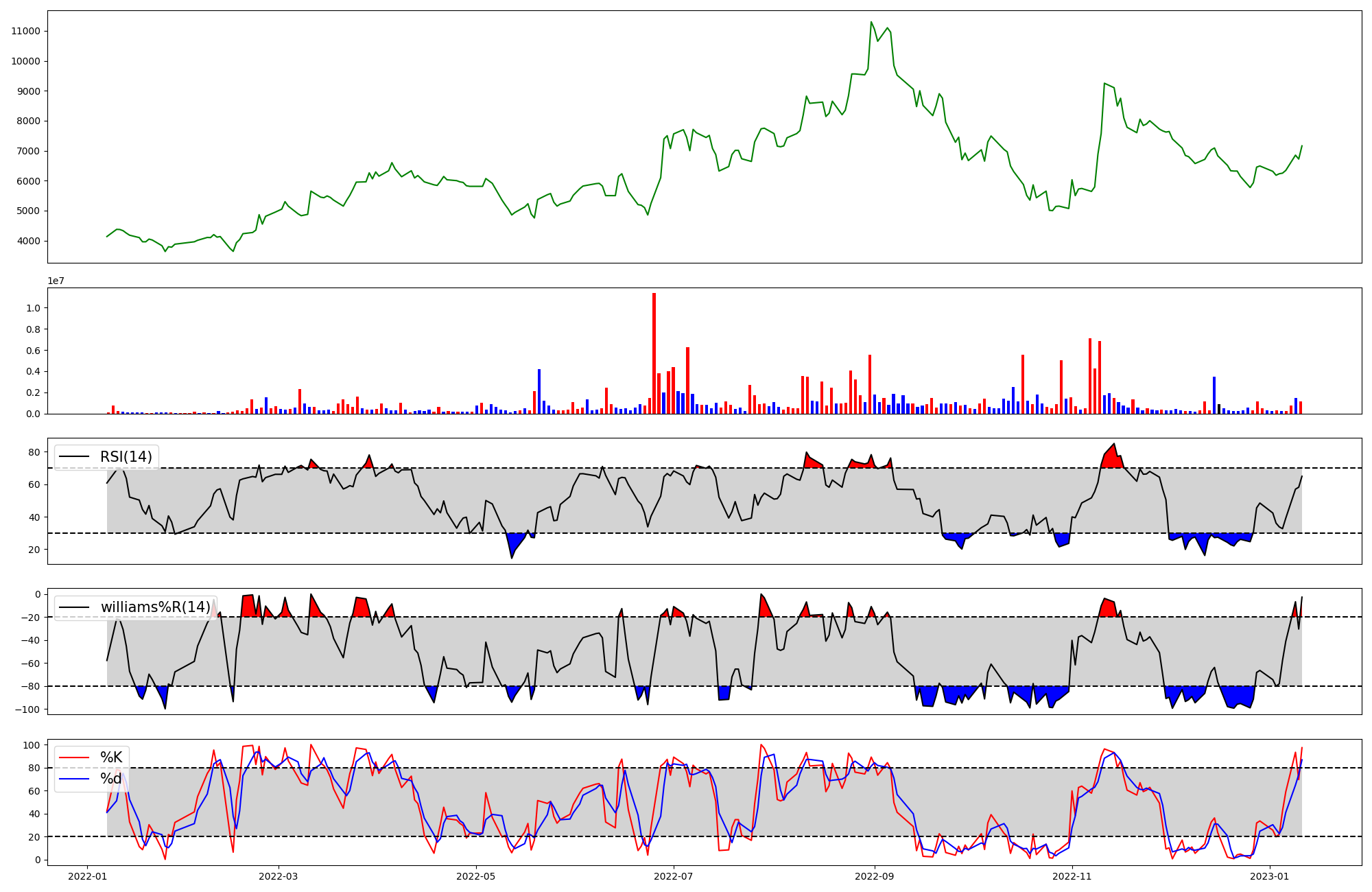Click the 4000 price axis tick label
The width and height of the screenshot is (1372, 892).
pyautogui.click(x=28, y=241)
